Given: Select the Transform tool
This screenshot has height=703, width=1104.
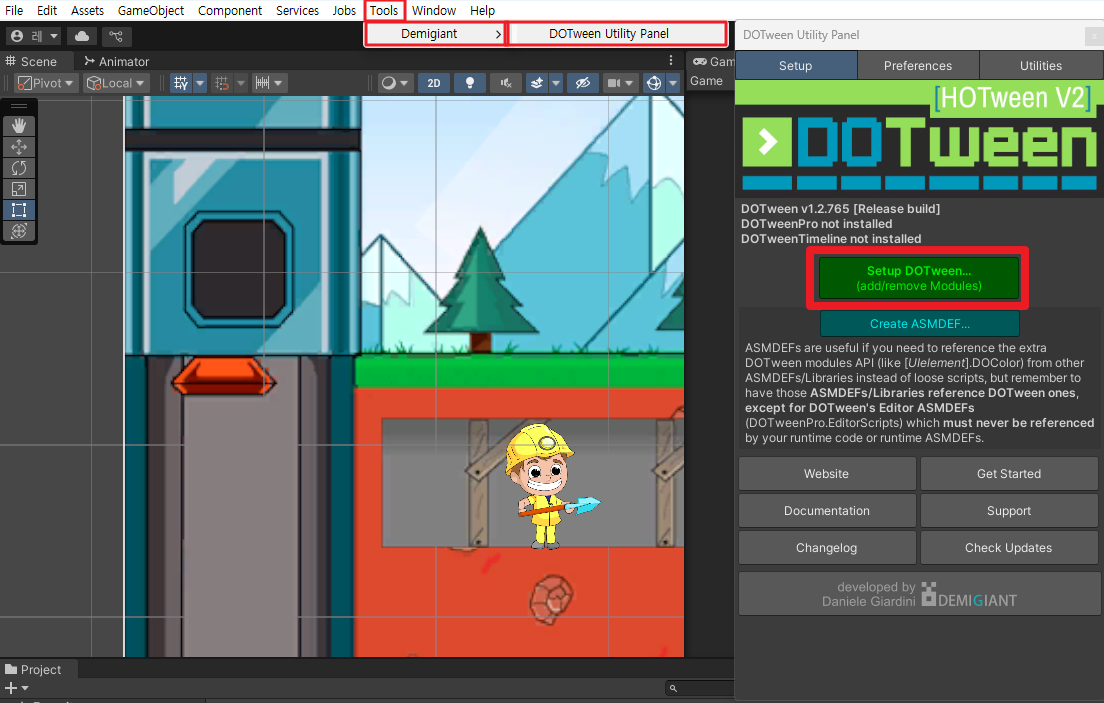Looking at the screenshot, I should [19, 231].
